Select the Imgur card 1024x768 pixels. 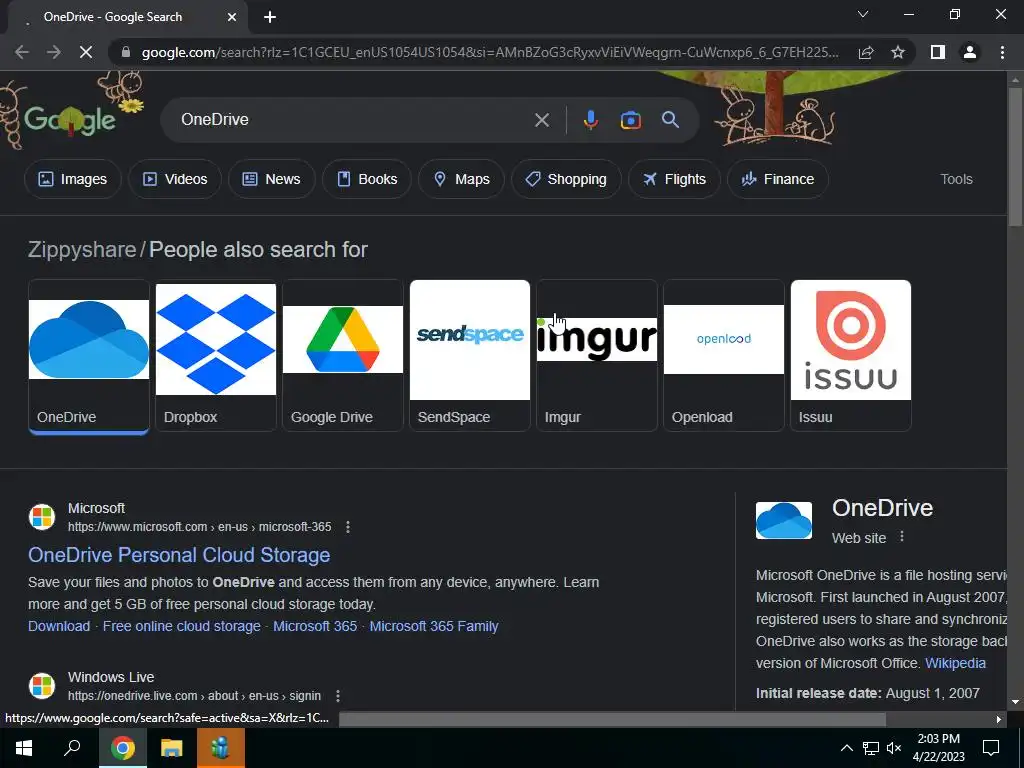click(x=596, y=356)
